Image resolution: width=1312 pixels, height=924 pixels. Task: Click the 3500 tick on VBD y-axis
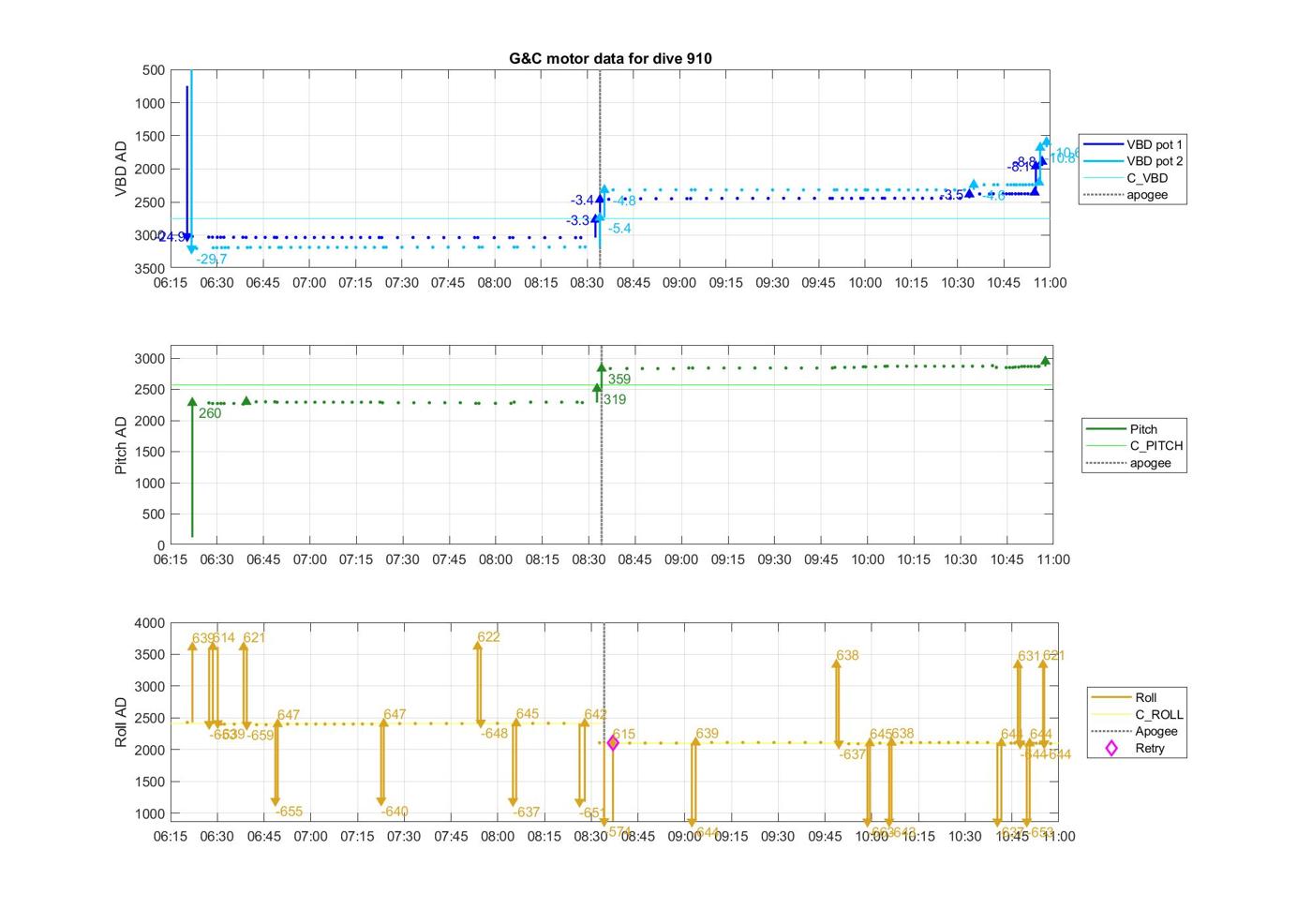pyautogui.click(x=151, y=268)
